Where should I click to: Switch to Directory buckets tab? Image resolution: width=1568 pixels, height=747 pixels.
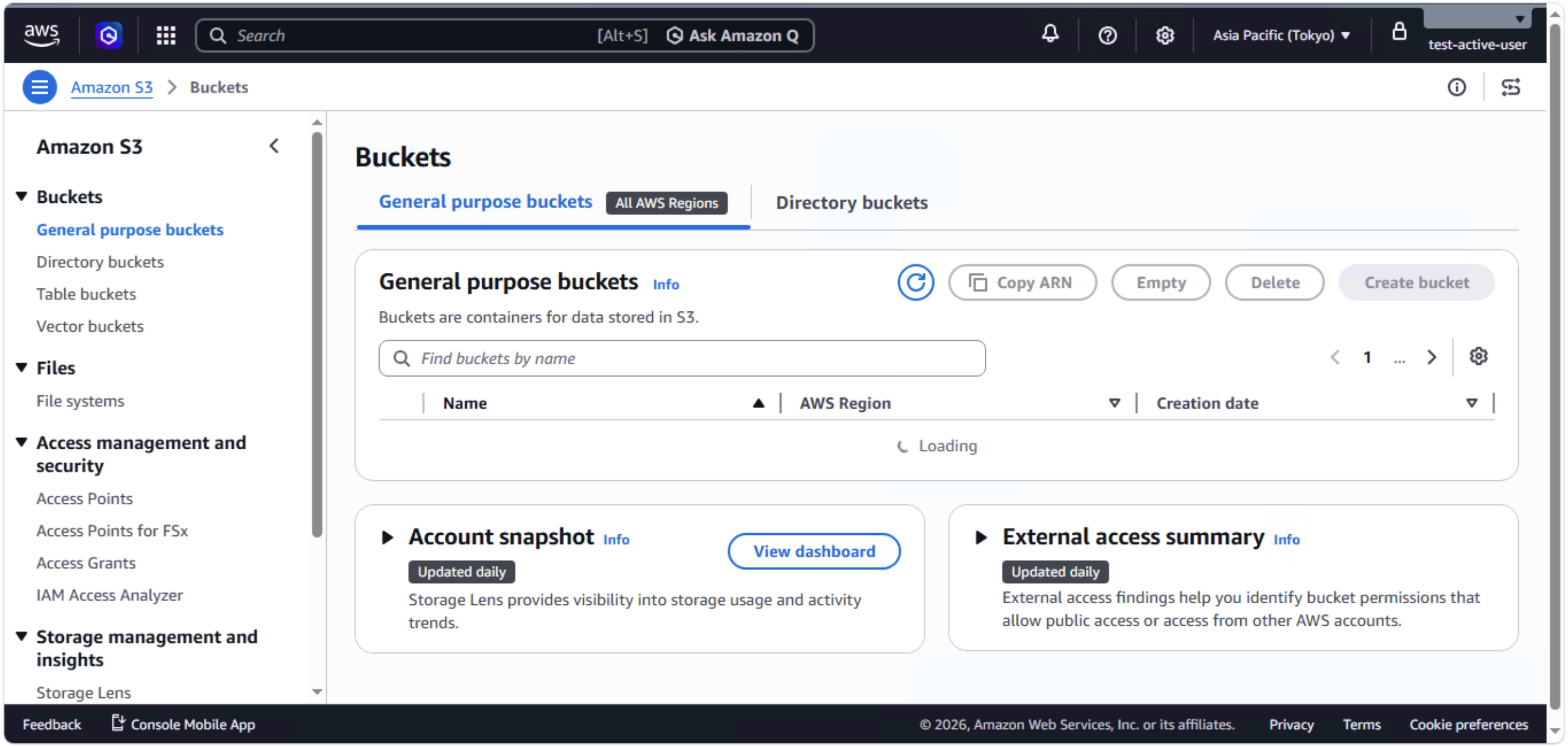pos(851,203)
